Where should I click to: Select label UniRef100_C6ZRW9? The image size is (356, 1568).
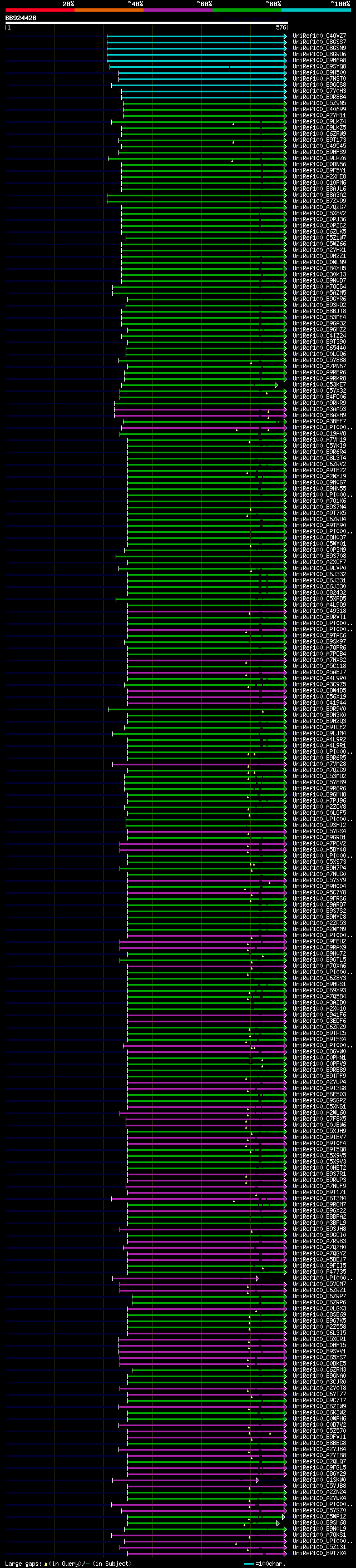tap(319, 134)
